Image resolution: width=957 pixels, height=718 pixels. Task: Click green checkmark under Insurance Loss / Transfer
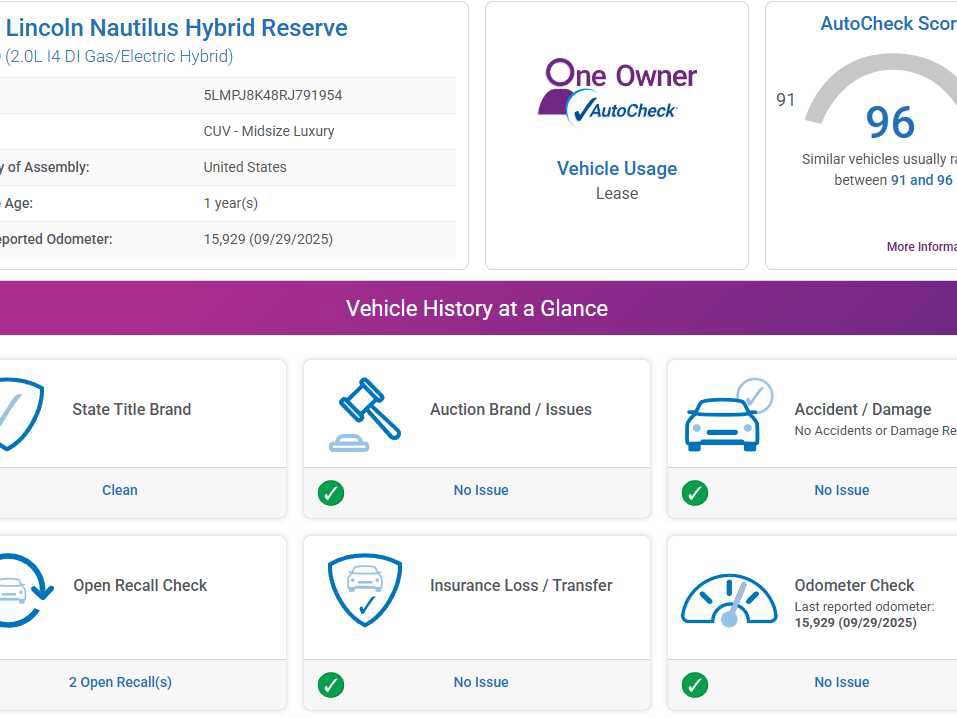[331, 684]
